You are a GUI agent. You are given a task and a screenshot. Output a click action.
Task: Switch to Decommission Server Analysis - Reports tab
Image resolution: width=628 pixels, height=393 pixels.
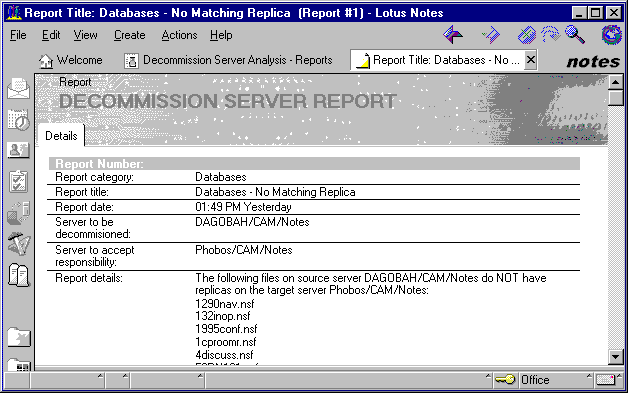coord(228,60)
